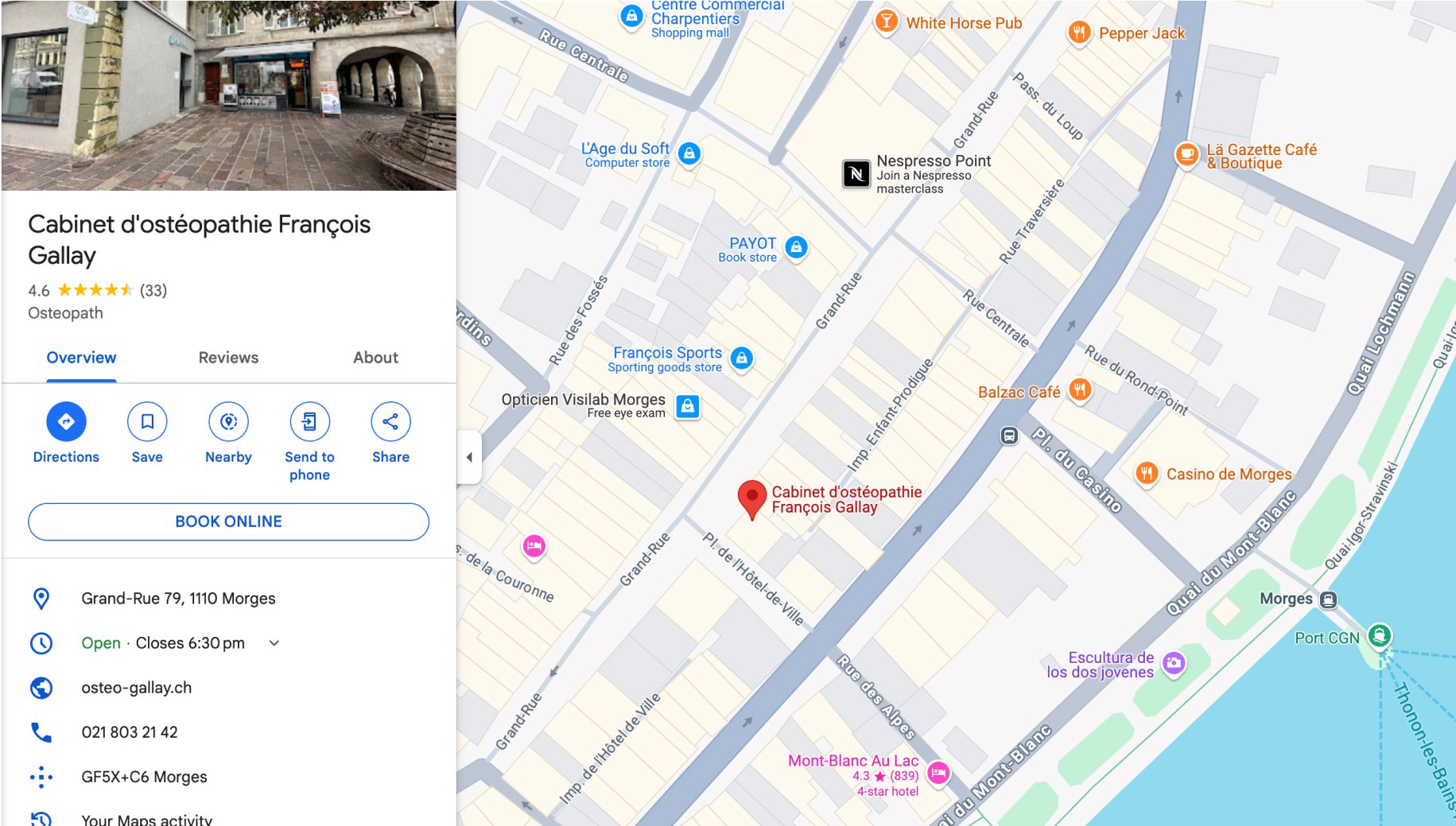This screenshot has height=826, width=1456.
Task: Save this place with the bookmark icon
Action: [147, 421]
